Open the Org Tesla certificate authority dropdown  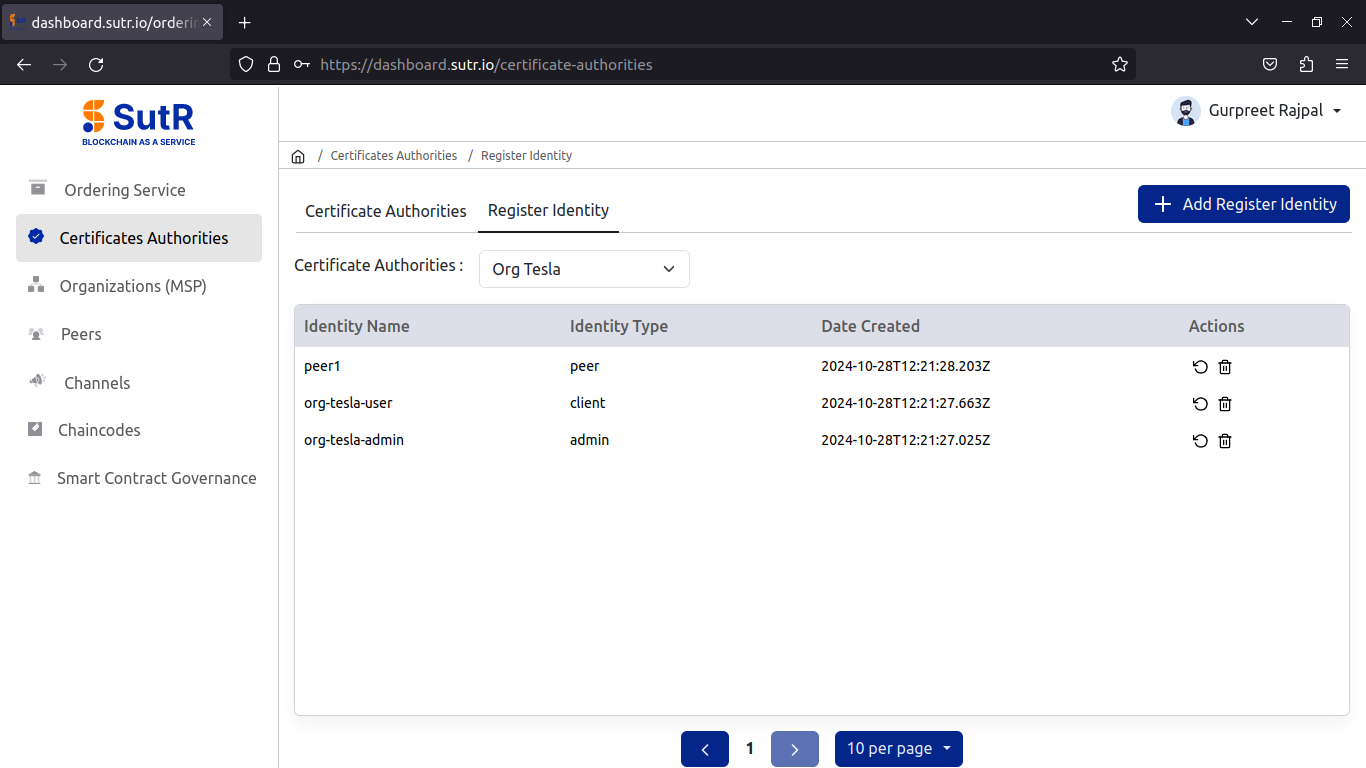point(584,269)
